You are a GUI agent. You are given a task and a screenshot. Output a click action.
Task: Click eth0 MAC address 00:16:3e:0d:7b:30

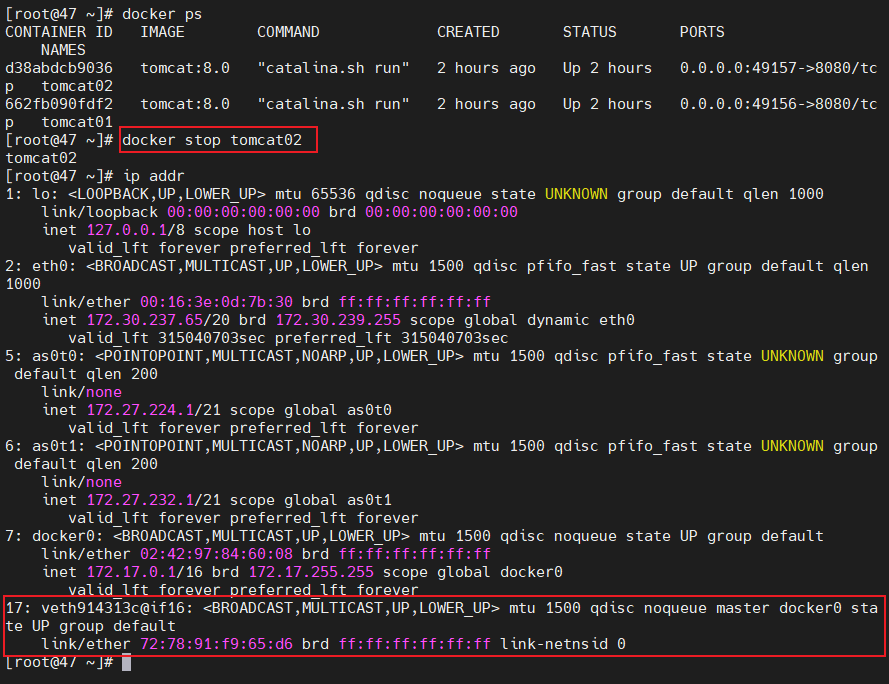pyautogui.click(x=243, y=302)
